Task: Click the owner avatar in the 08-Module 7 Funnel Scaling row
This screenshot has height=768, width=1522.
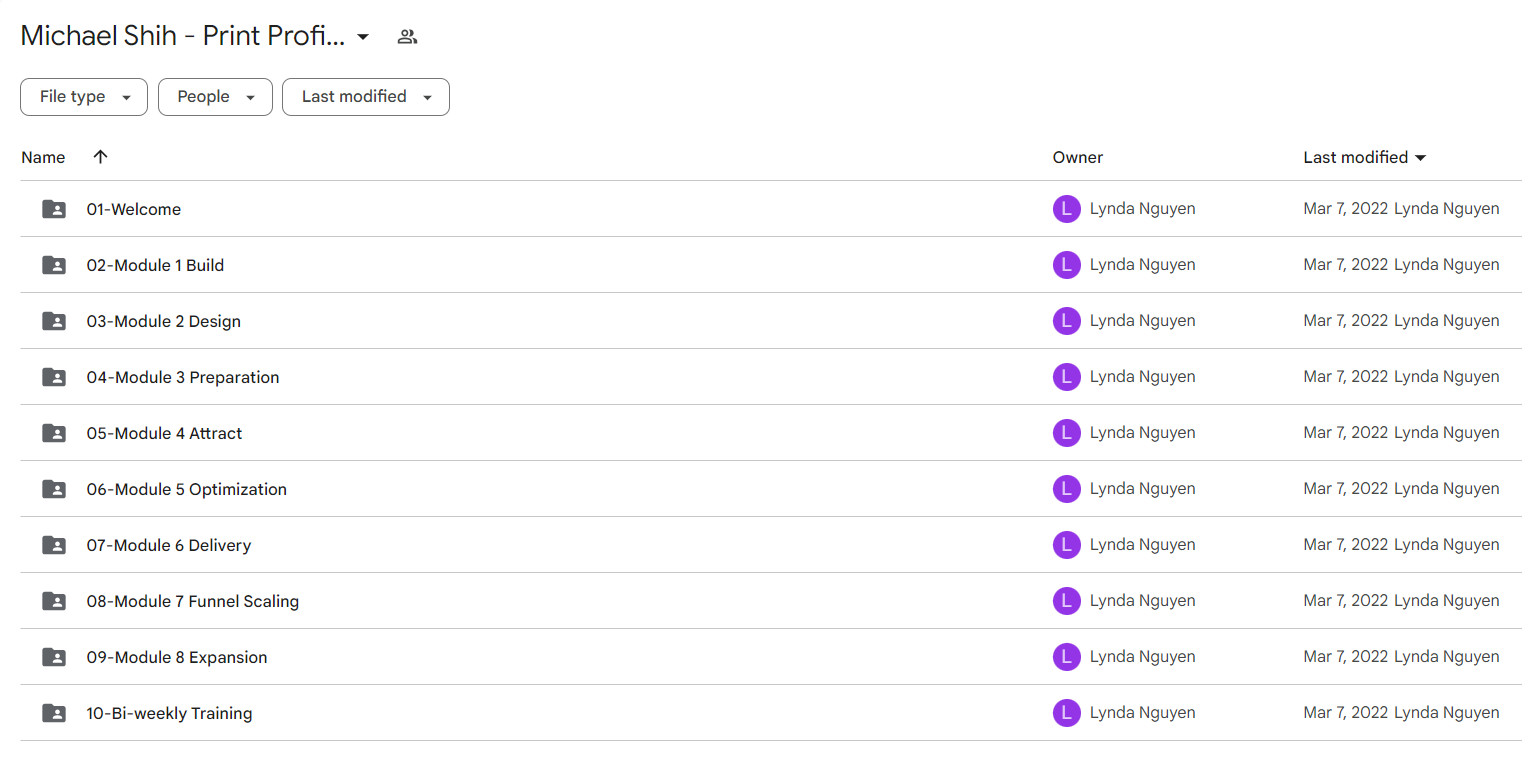Action: pyautogui.click(x=1067, y=601)
